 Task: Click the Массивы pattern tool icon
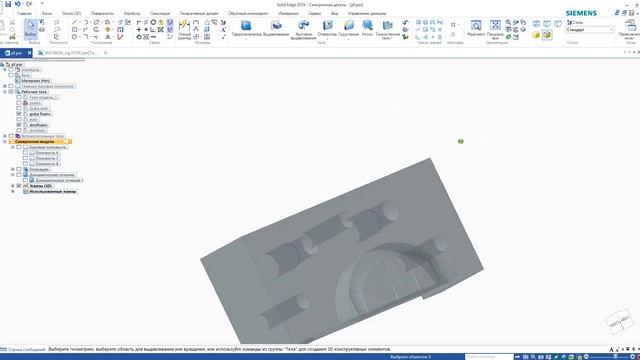pyautogui.click(x=453, y=25)
